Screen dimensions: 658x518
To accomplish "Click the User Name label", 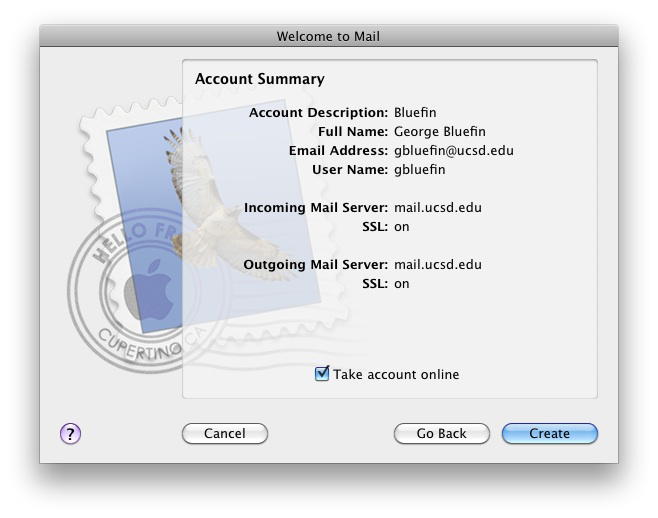I will 350,170.
